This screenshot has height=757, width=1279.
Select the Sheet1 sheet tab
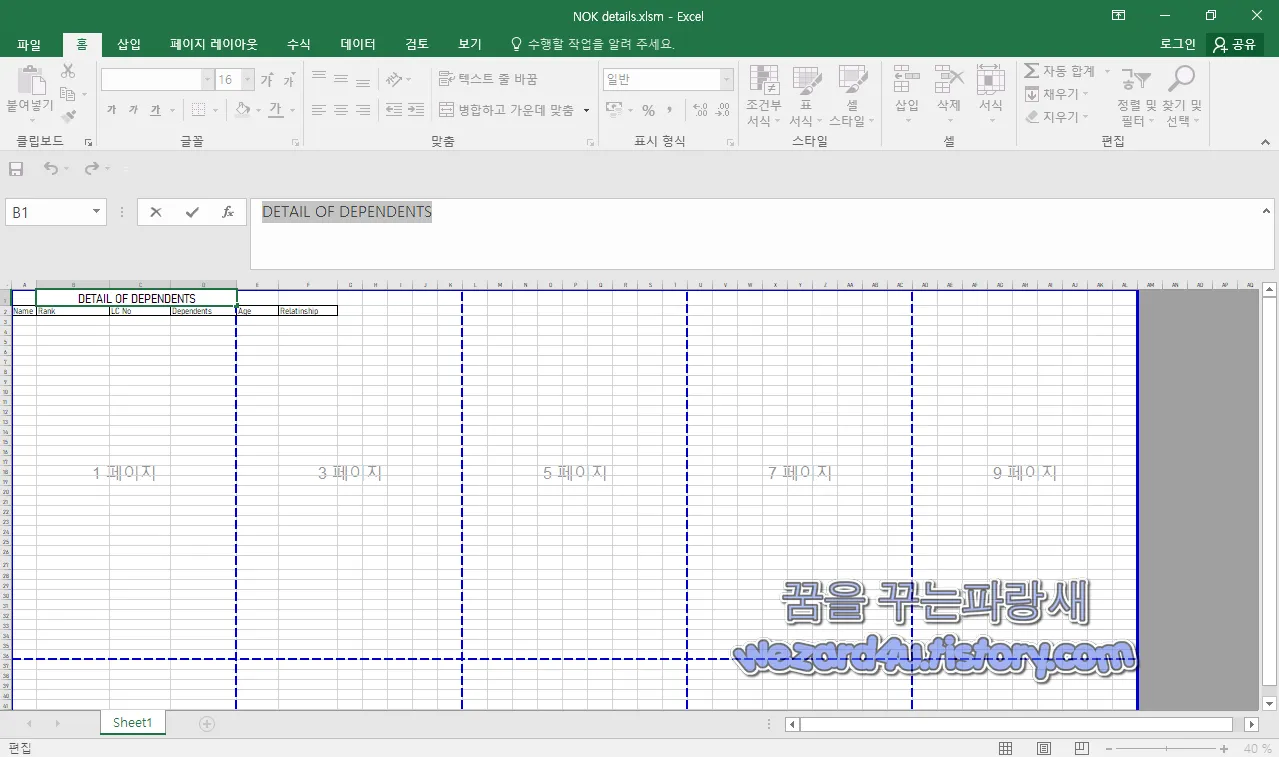pyautogui.click(x=132, y=723)
